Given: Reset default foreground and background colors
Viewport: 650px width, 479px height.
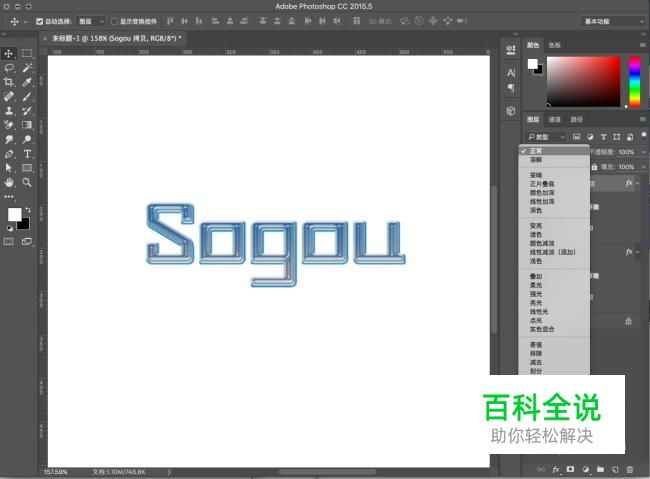Looking at the screenshot, I should tap(10, 228).
